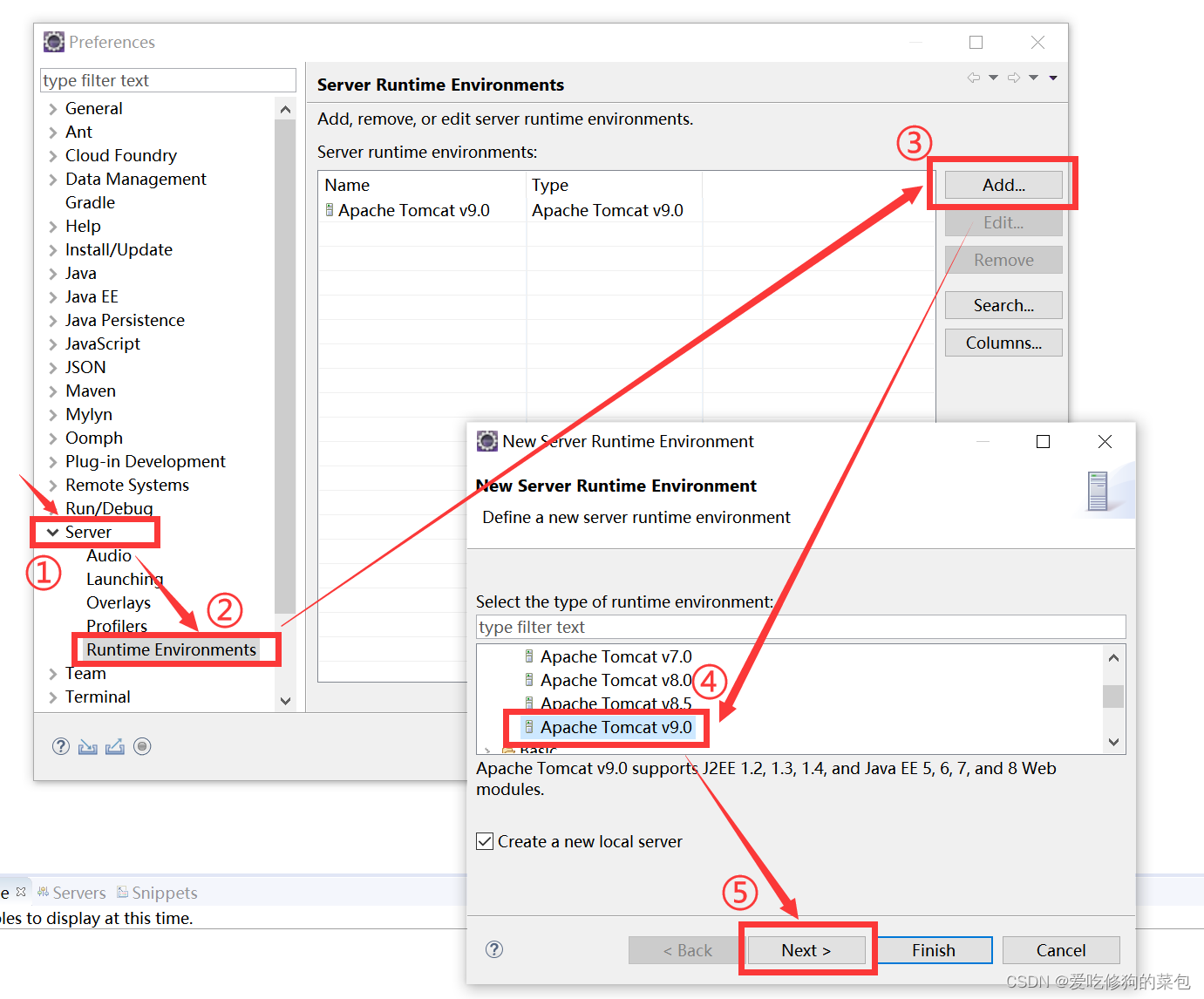This screenshot has height=999, width=1204.
Task: Click the Apache Tomcat v9.0 server icon in table
Action: (x=330, y=210)
